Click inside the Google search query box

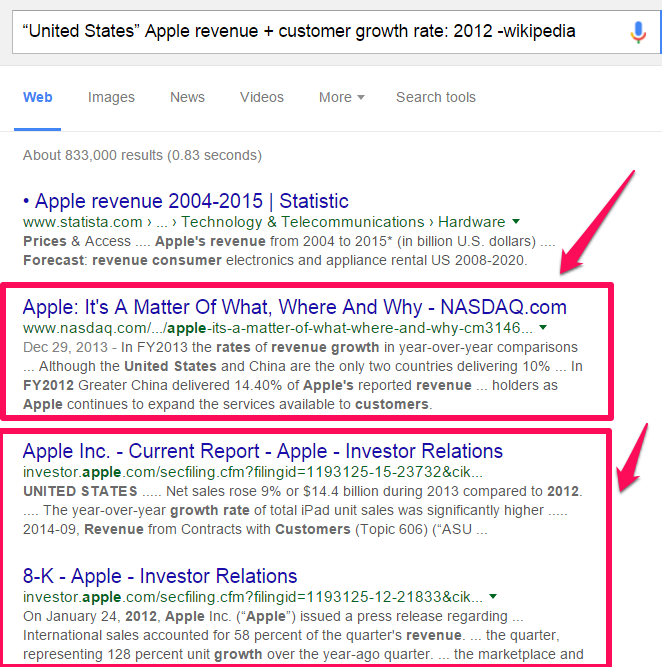[300, 31]
